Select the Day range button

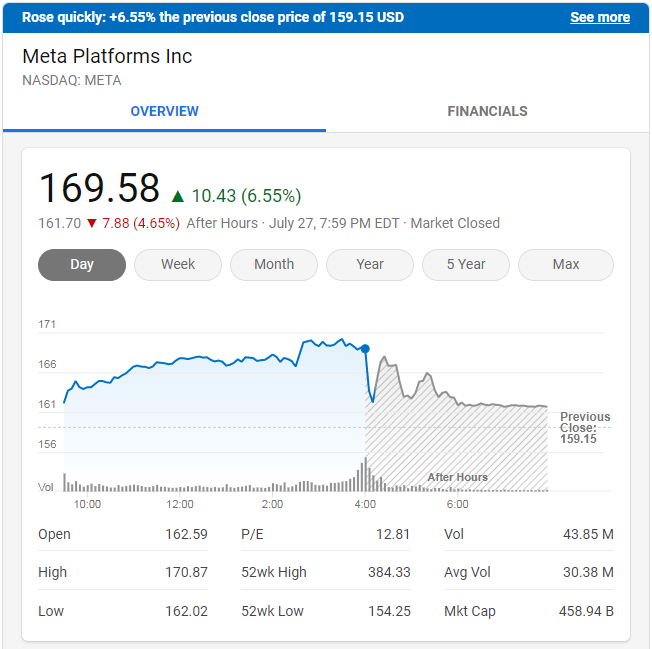click(x=82, y=265)
